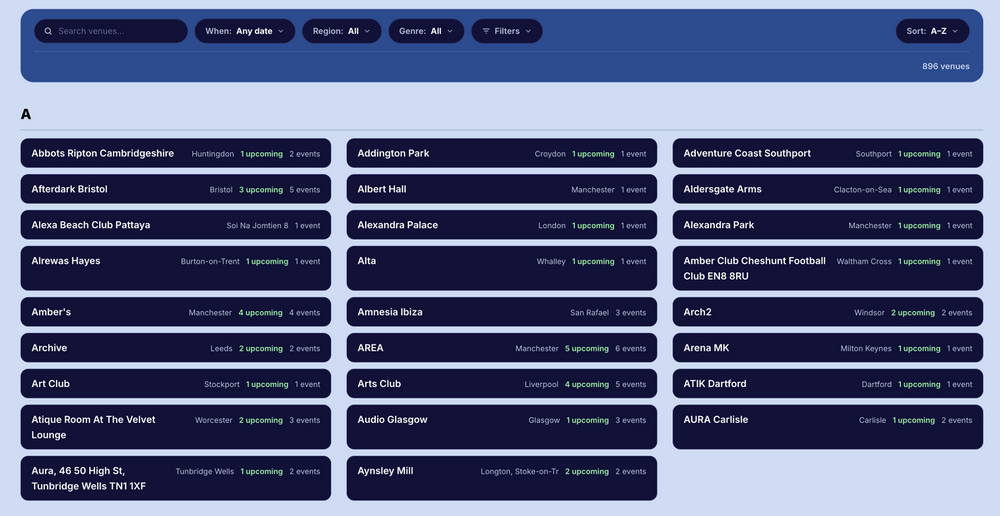The height and width of the screenshot is (516, 1000).
Task: Click 'Waltham Cross' location text
Action: point(864,262)
